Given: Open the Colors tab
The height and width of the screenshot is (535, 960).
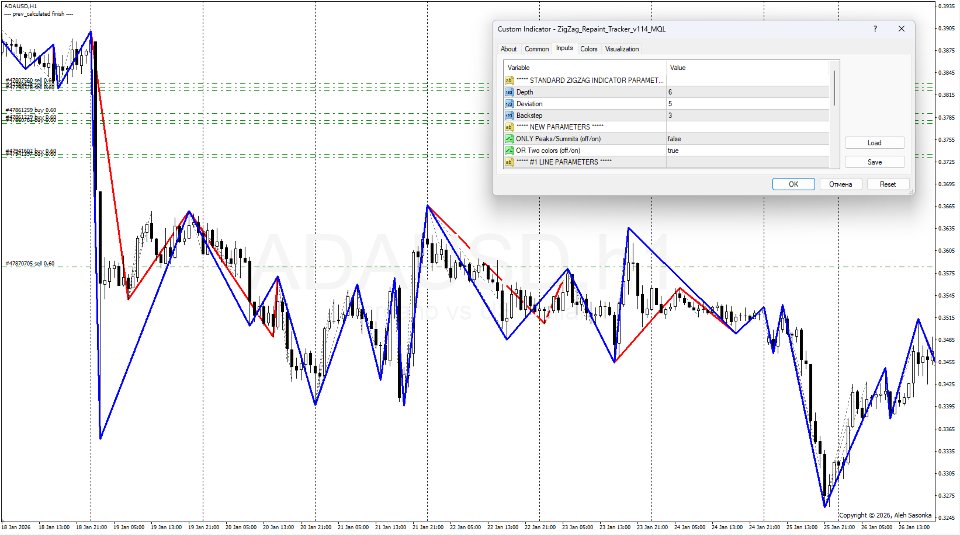Looking at the screenshot, I should point(588,49).
